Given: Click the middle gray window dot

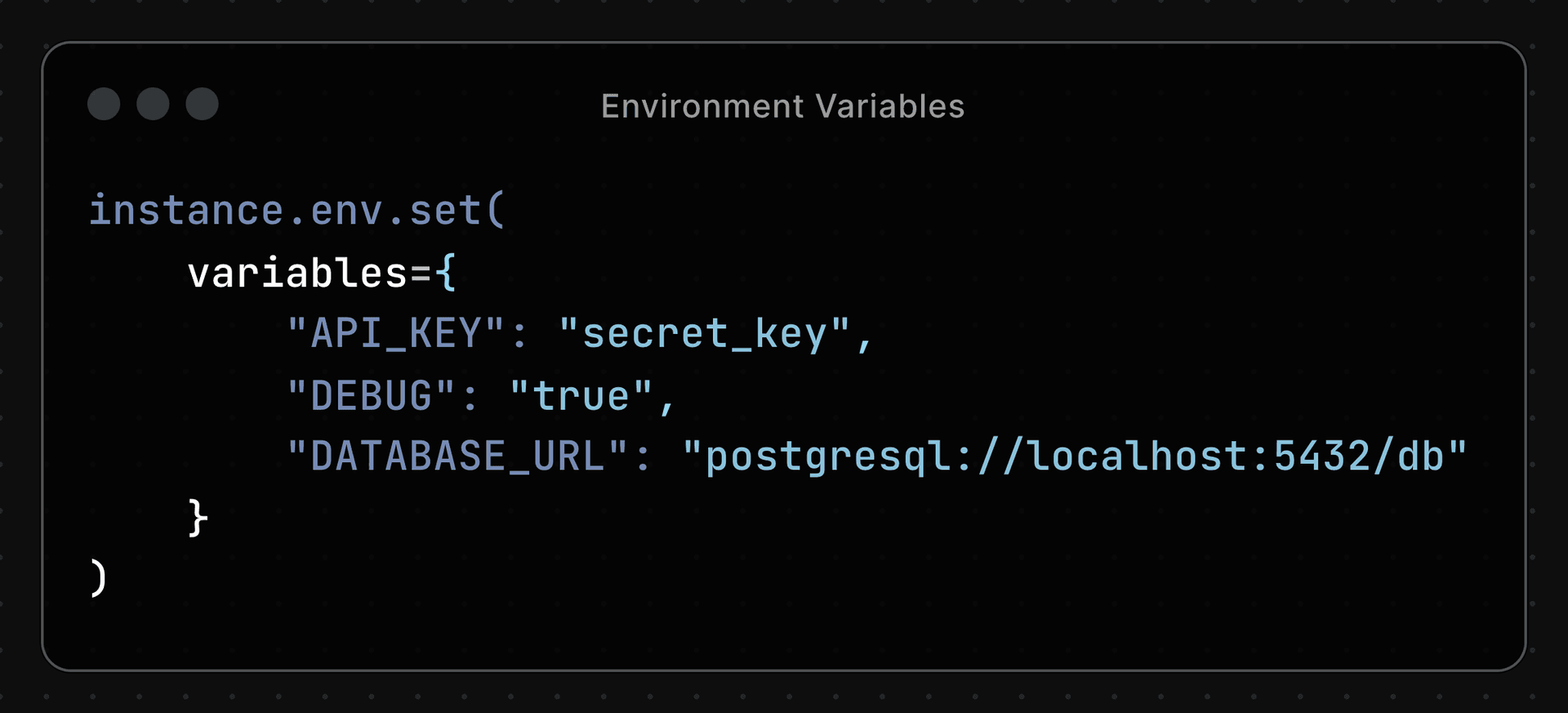Looking at the screenshot, I should pos(153,104).
